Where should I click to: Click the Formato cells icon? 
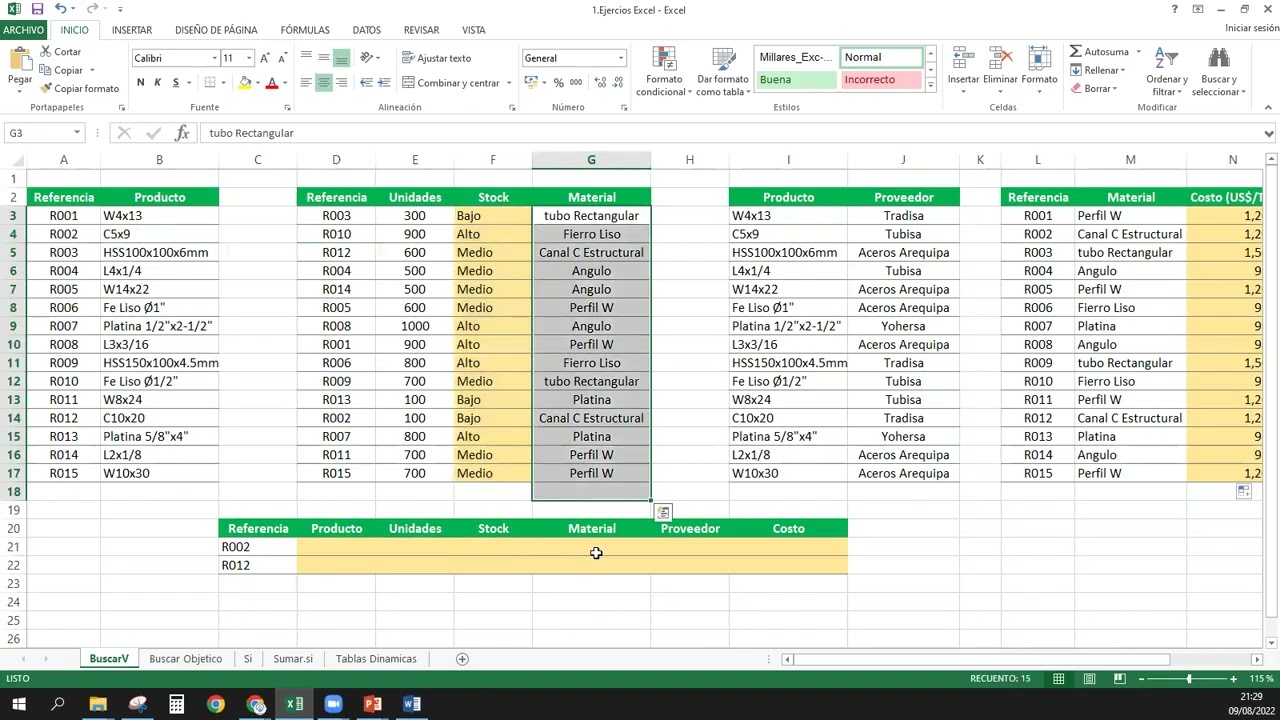[1039, 60]
